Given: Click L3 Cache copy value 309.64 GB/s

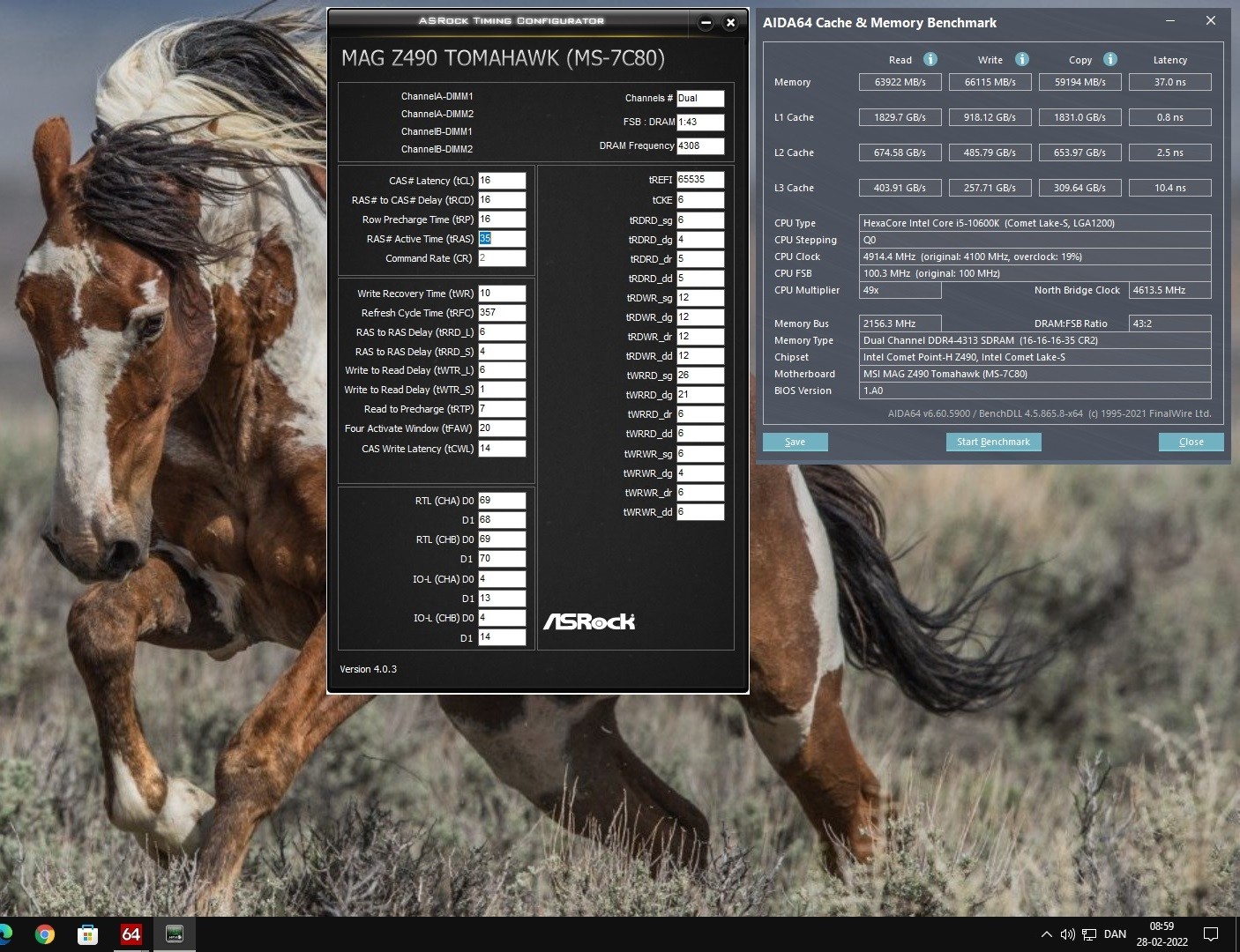Looking at the screenshot, I should click(1080, 188).
